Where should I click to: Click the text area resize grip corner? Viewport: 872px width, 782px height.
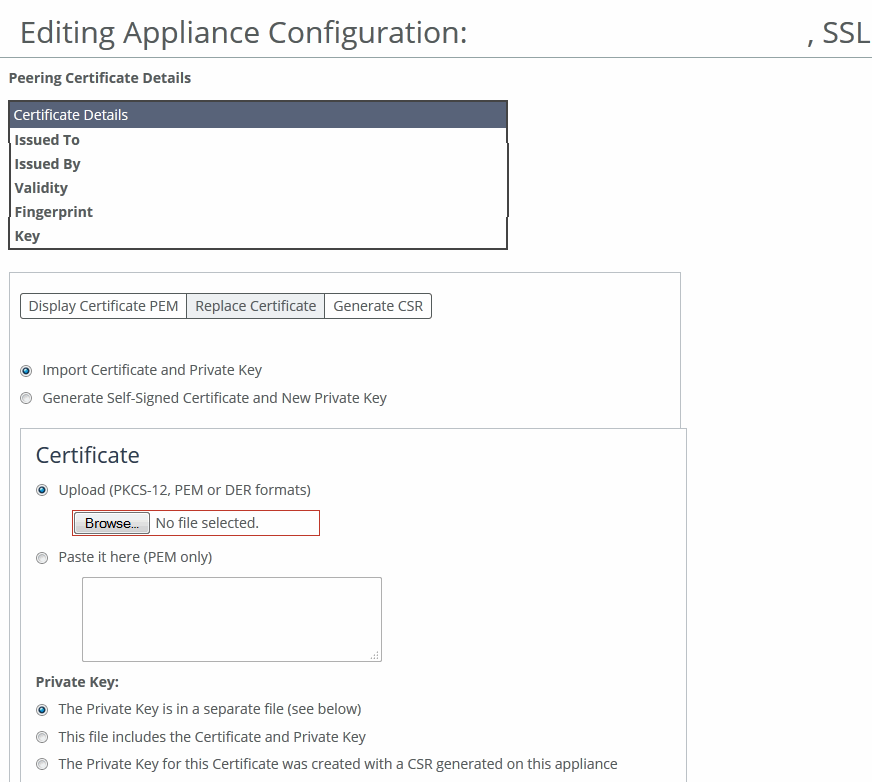375,655
